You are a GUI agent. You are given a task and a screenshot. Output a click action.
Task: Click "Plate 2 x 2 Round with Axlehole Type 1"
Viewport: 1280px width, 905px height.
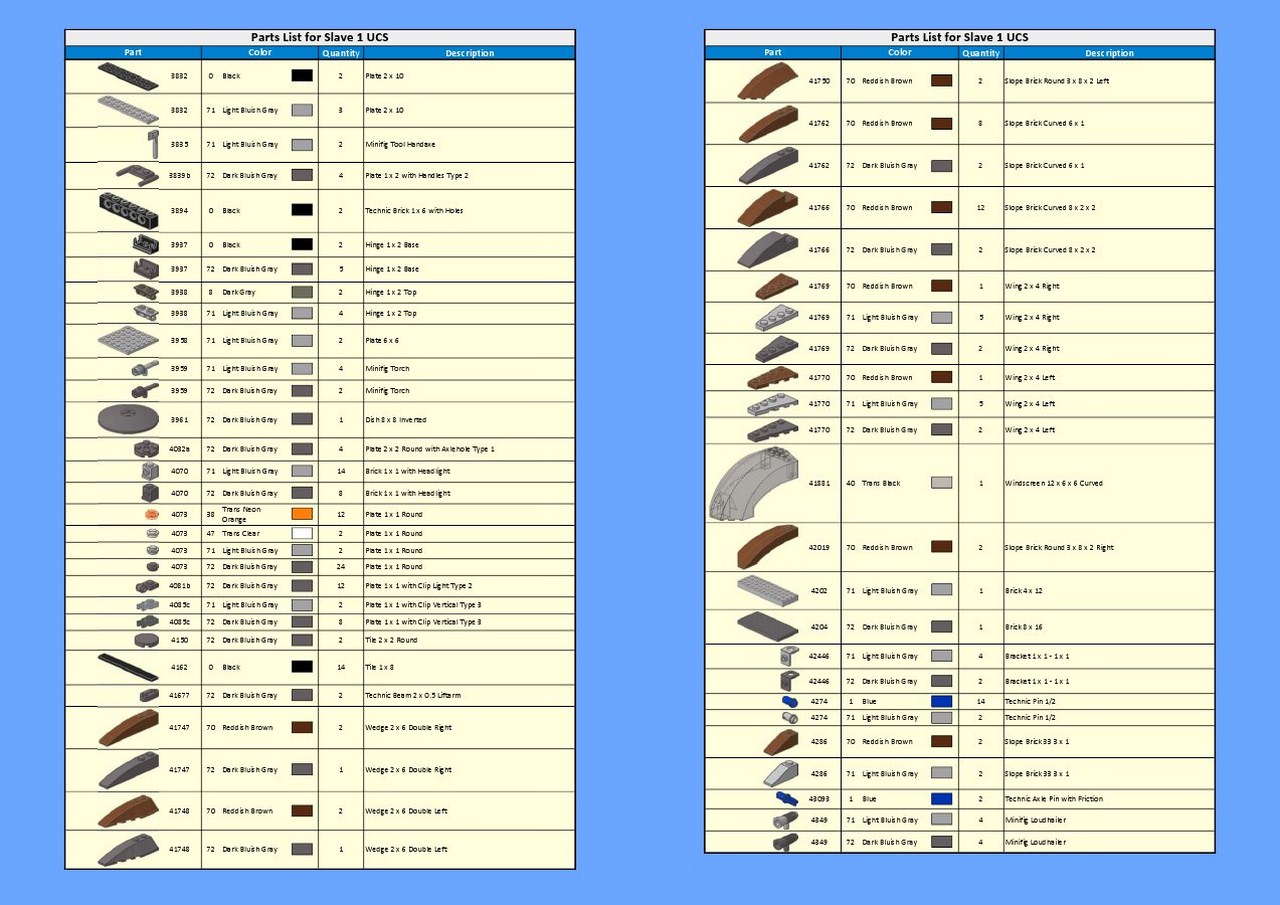[429, 449]
